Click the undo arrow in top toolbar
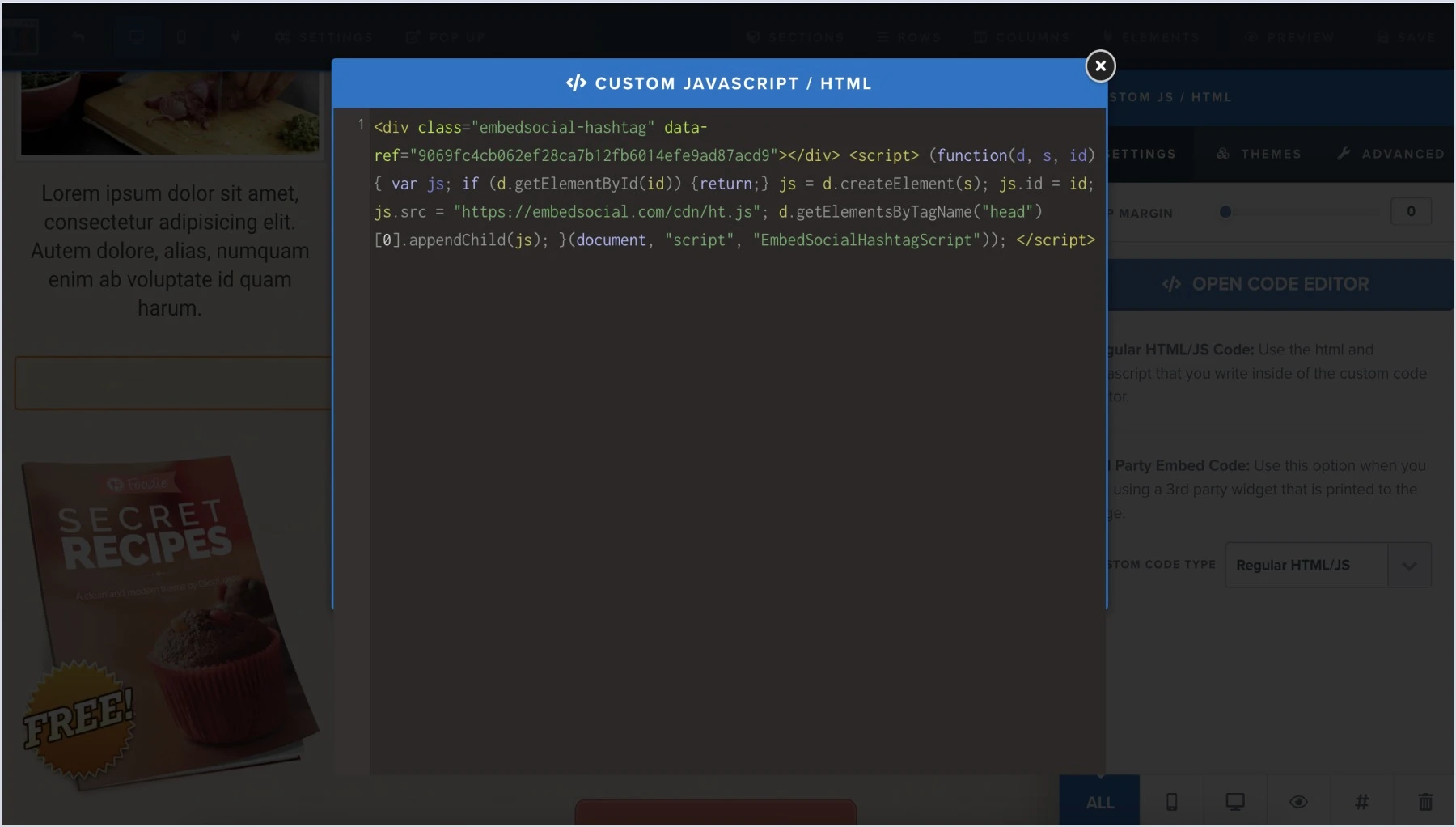 [x=78, y=37]
